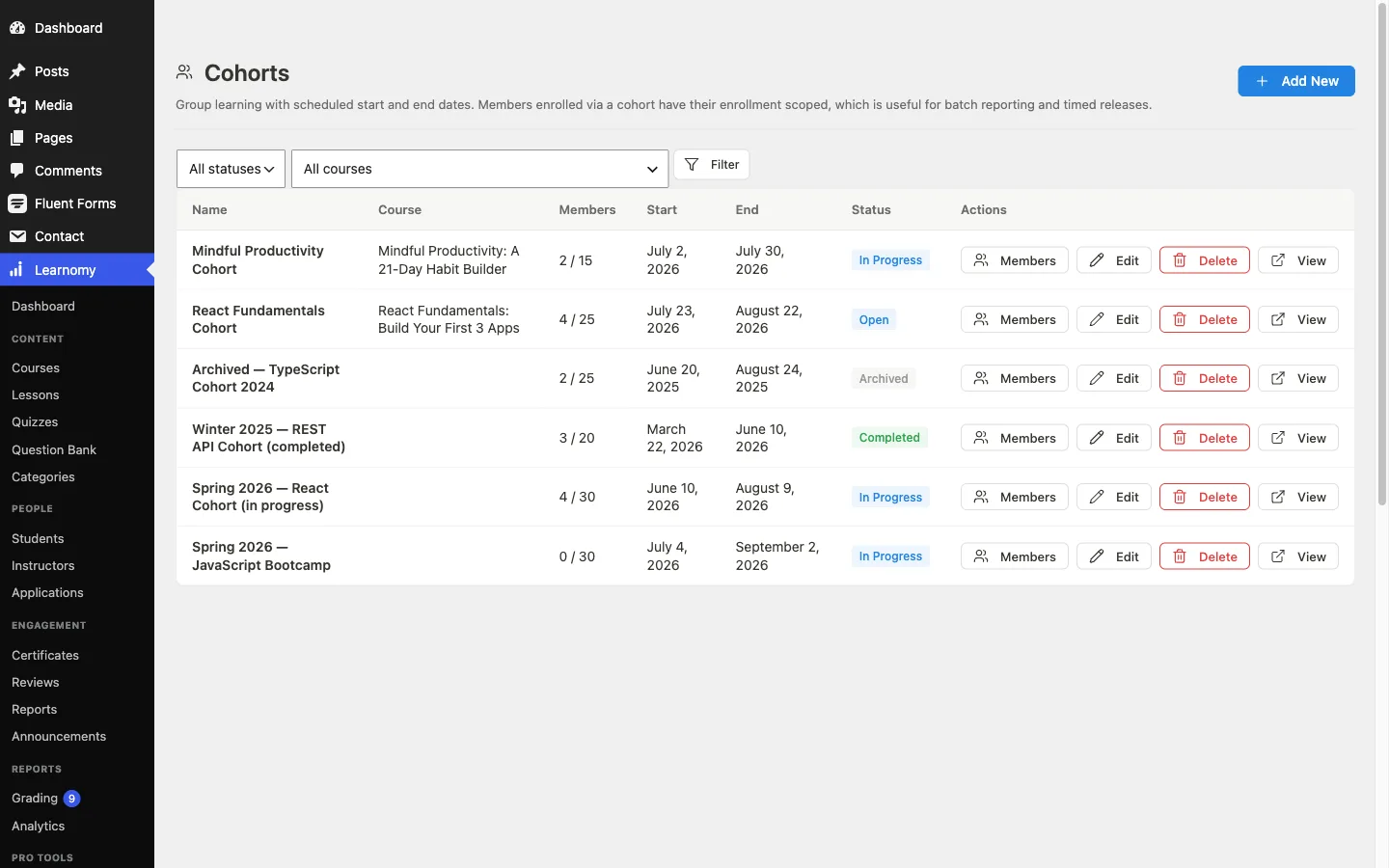Click external-link View icon for JavaScript Bootcamp
The width and height of the screenshot is (1389, 868).
(1278, 556)
